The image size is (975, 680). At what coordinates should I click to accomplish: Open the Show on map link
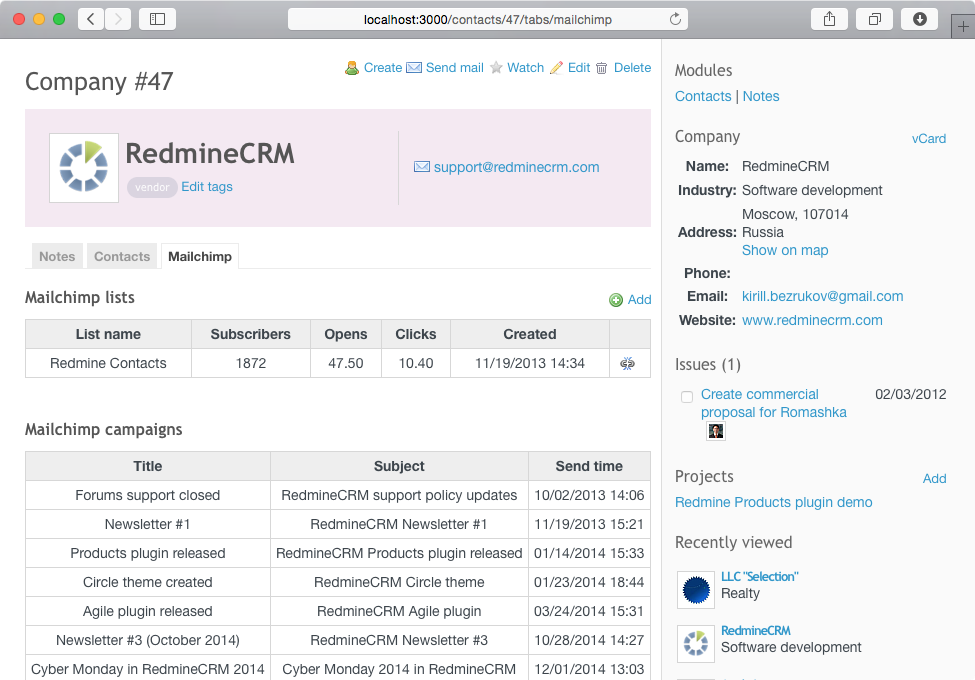(x=785, y=251)
